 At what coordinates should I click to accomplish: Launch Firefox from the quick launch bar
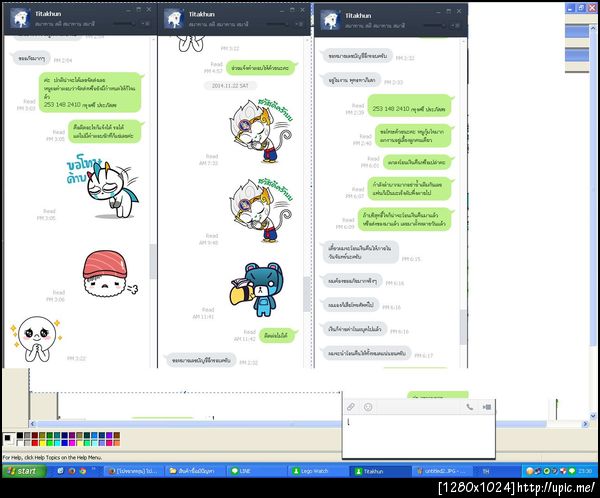pos(72,471)
